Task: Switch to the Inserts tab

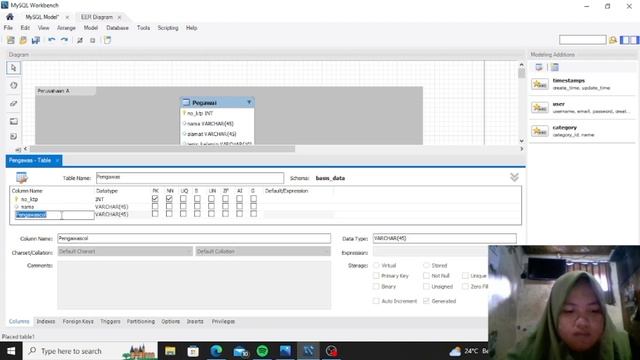Action: click(195, 322)
